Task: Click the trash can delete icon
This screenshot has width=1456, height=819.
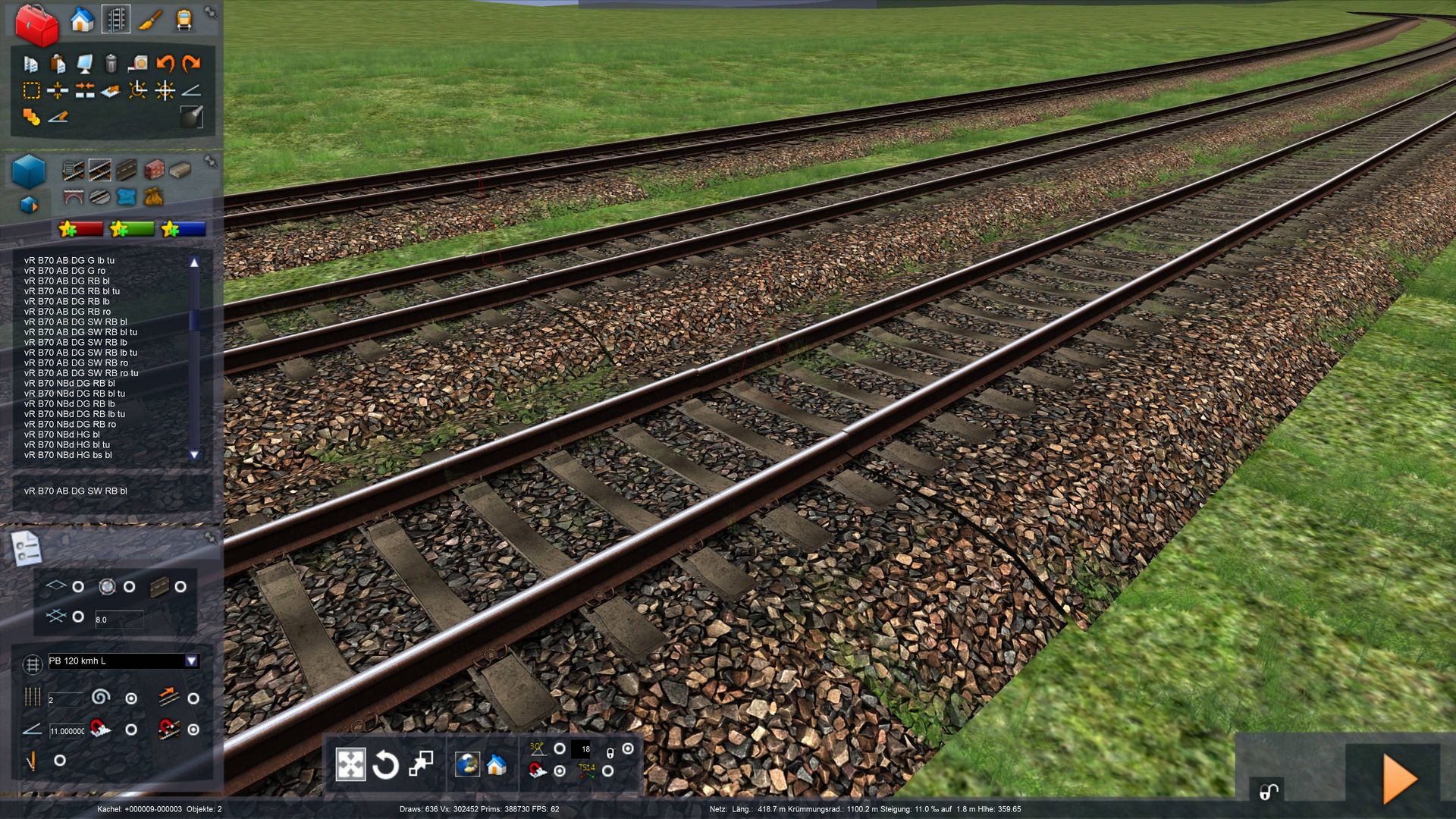Action: tap(111, 63)
